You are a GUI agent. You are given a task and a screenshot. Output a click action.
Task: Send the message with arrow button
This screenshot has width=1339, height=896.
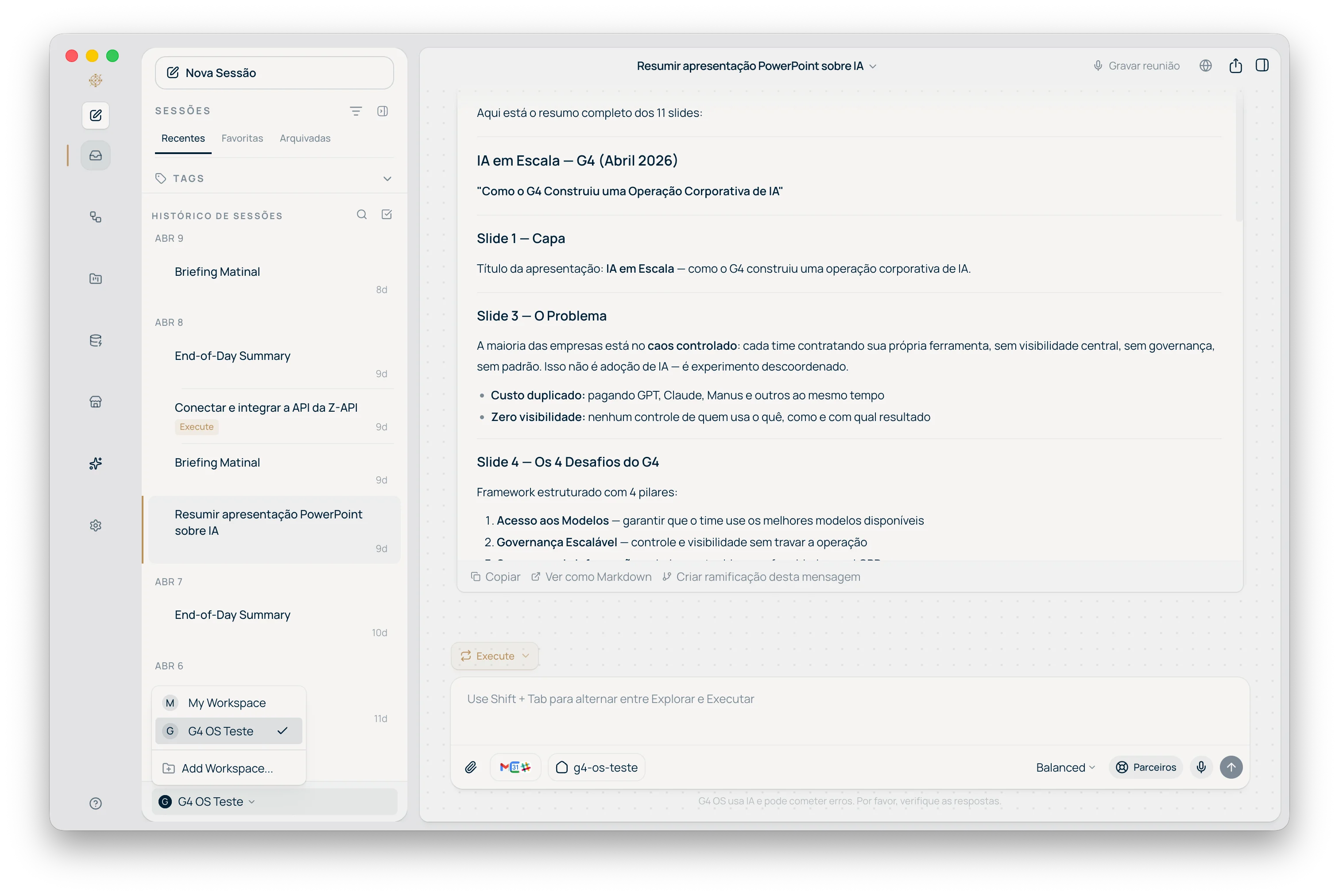[x=1231, y=767]
